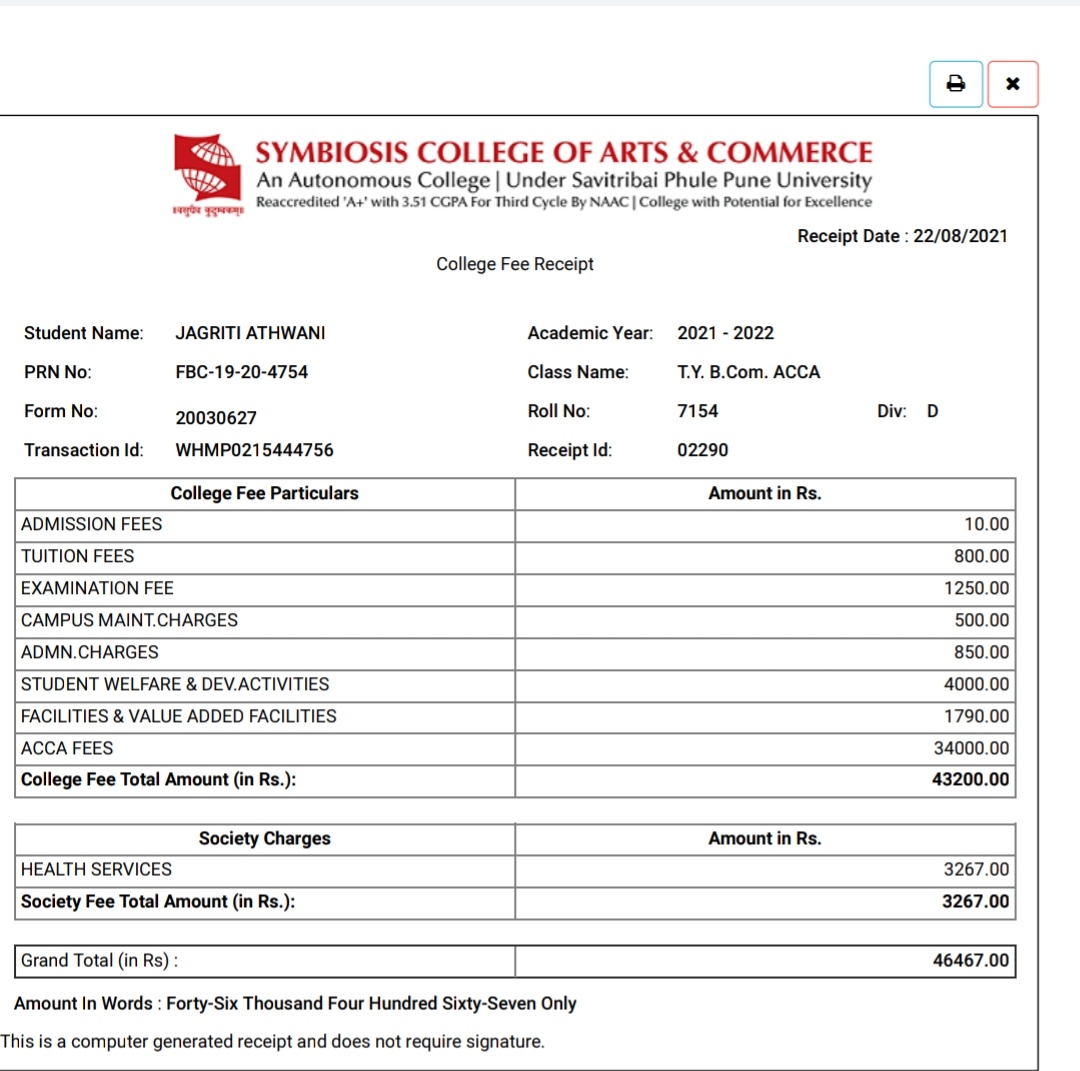Click ADMN.CHARGES row label
Viewport: 1080px width, 1071px height.
90,652
